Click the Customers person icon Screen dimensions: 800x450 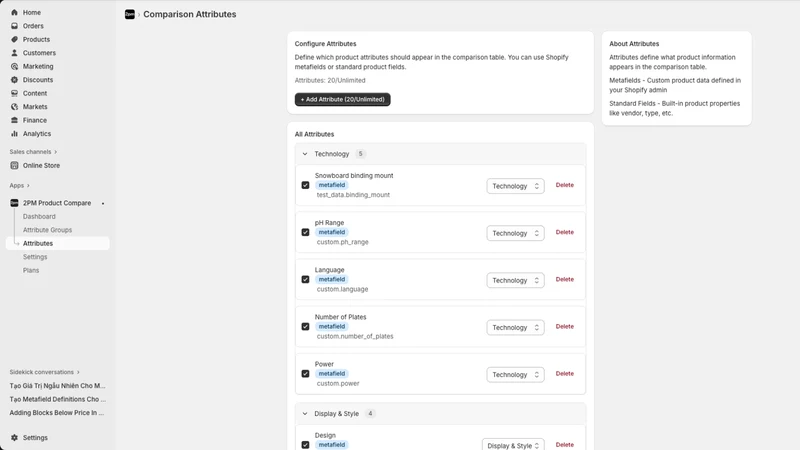pyautogui.click(x=14, y=53)
